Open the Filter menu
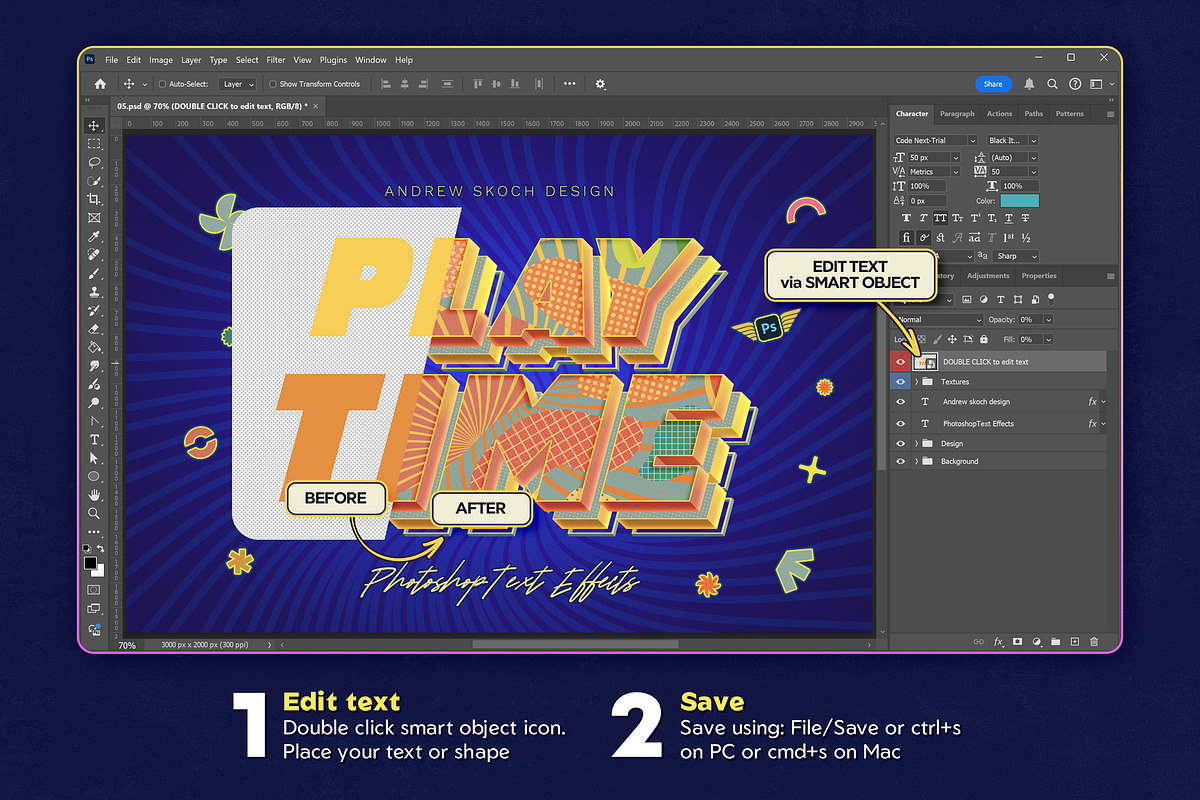Viewport: 1200px width, 800px height. point(276,60)
